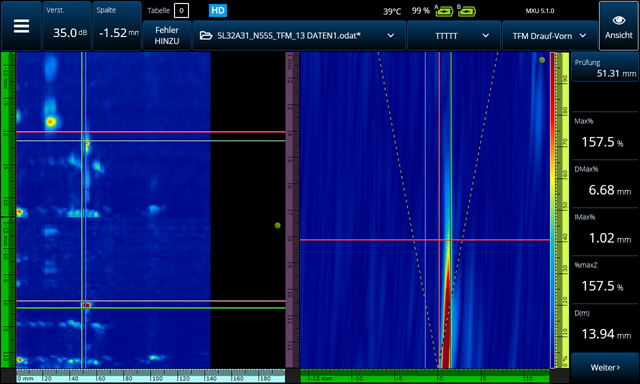Select the Spalte value field
The height and width of the screenshot is (384, 640).
click(x=117, y=26)
